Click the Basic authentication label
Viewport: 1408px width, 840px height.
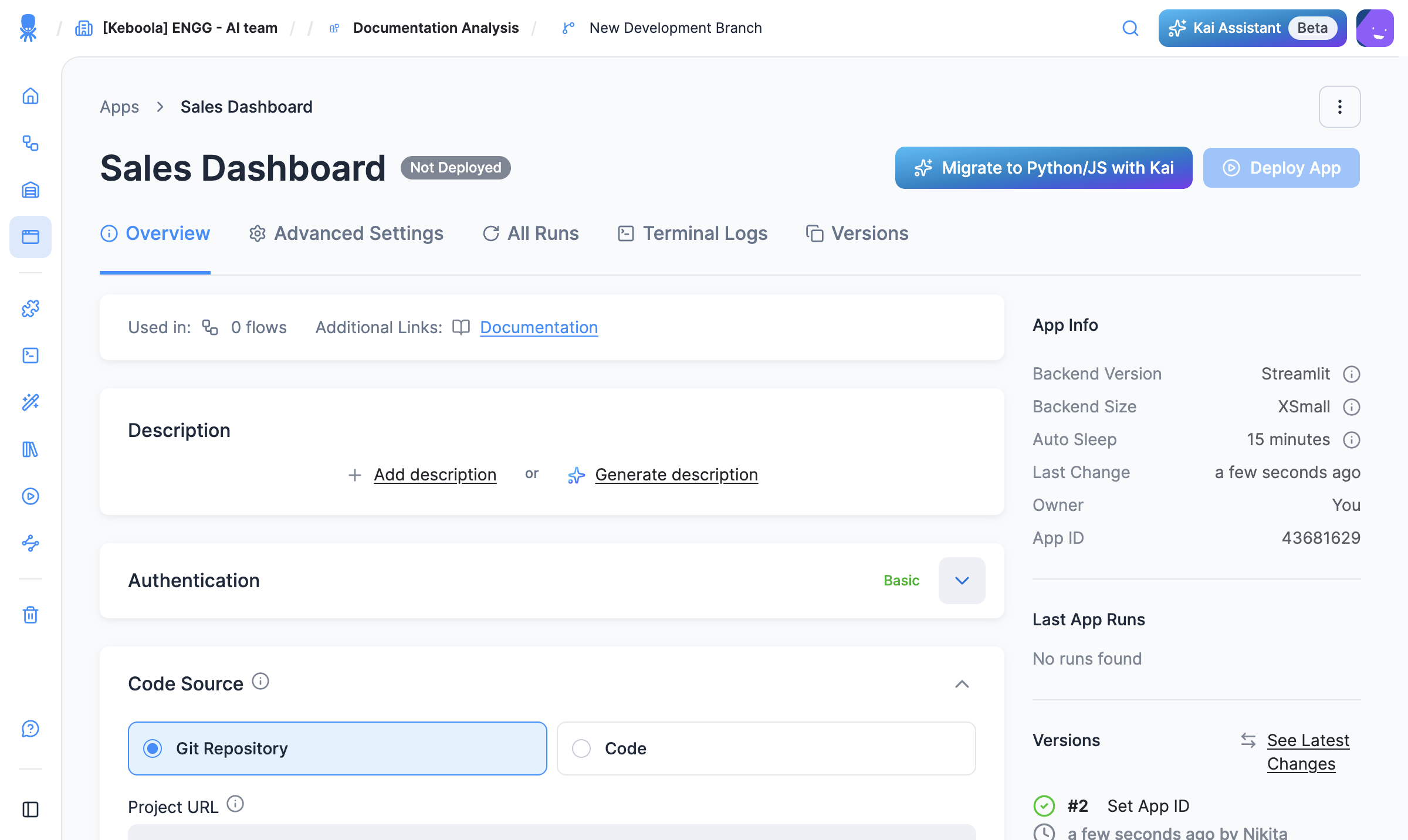pos(902,581)
